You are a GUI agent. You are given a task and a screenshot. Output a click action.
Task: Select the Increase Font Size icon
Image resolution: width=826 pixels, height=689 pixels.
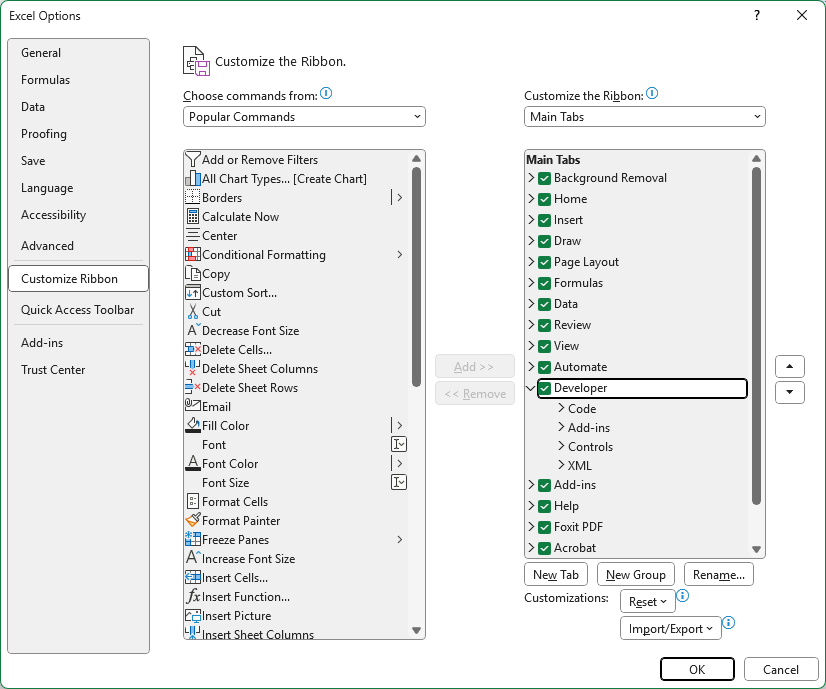click(193, 557)
